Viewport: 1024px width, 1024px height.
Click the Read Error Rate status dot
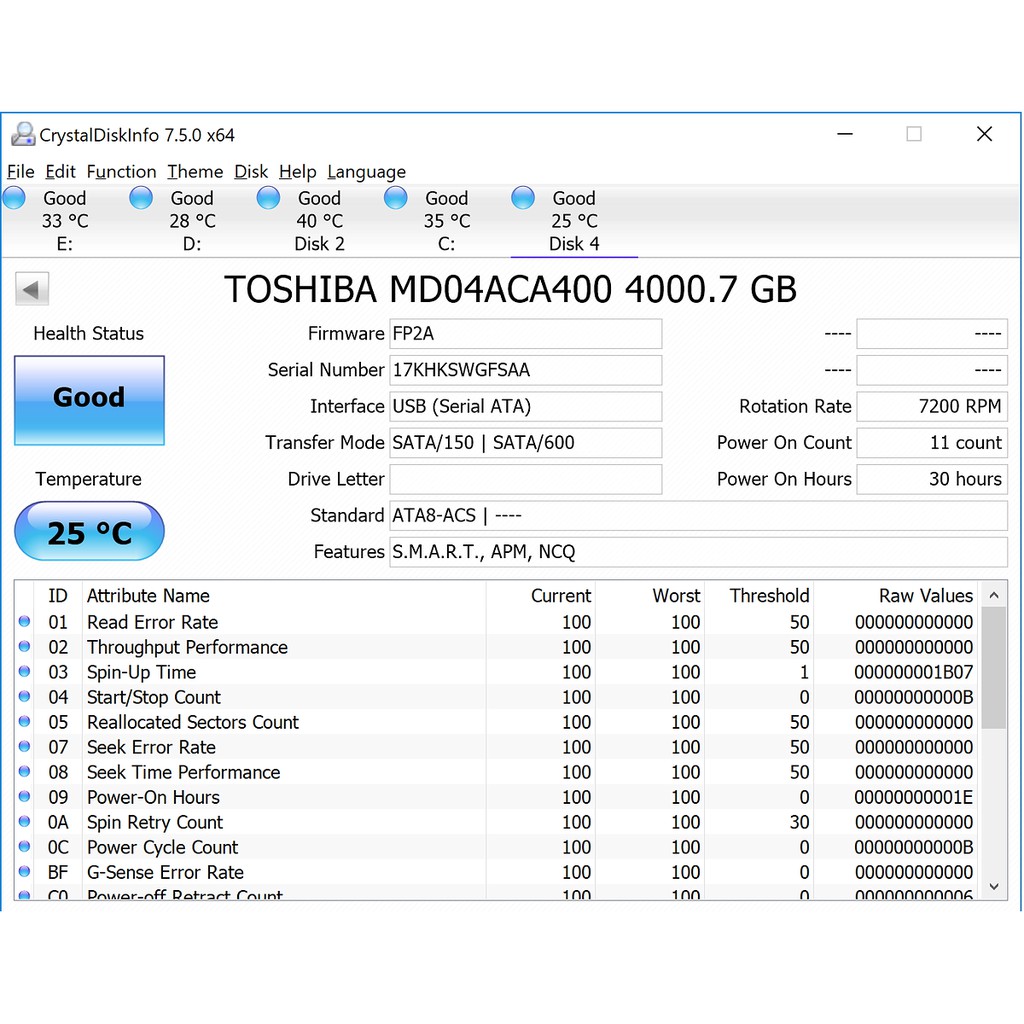coord(24,622)
